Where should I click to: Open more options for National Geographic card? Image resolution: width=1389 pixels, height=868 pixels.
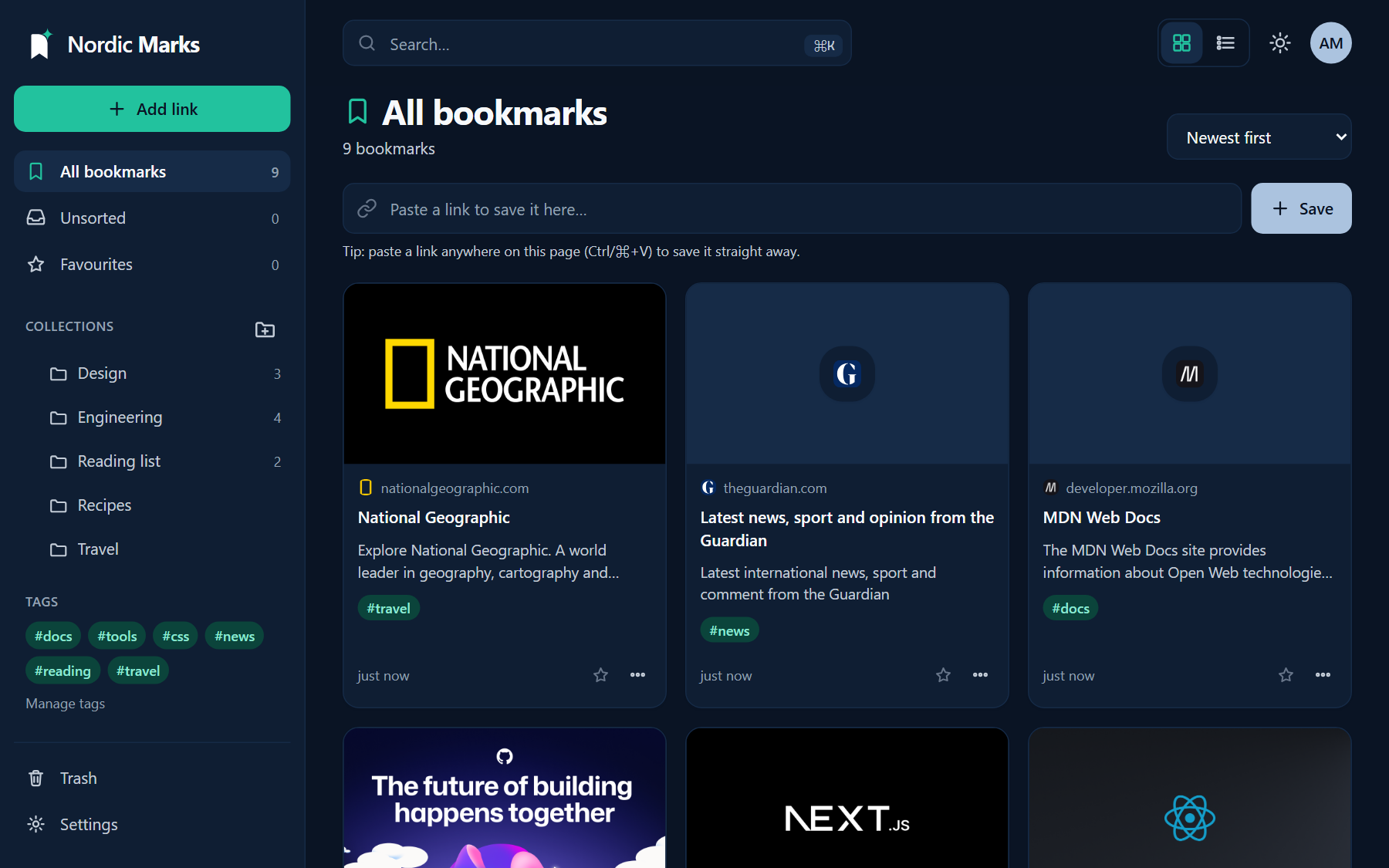click(637, 675)
